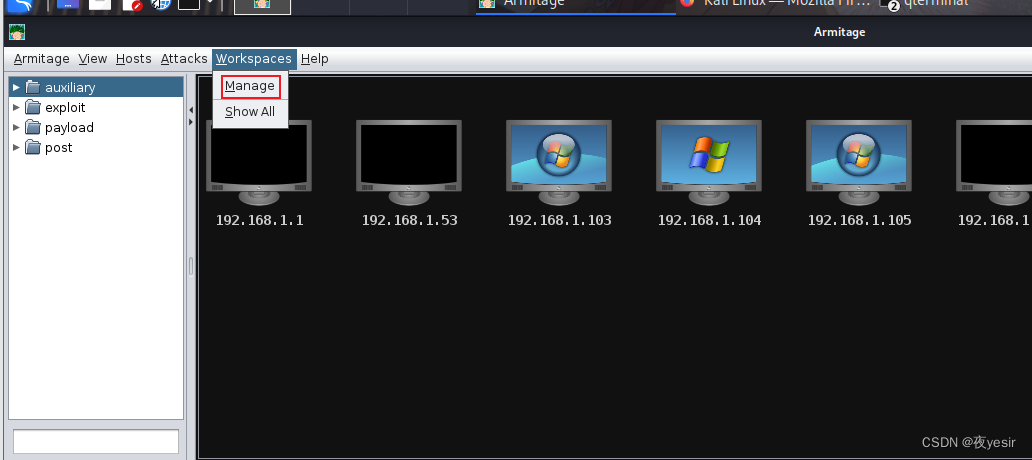Collapse module panel with the left splitter arrow

191,110
